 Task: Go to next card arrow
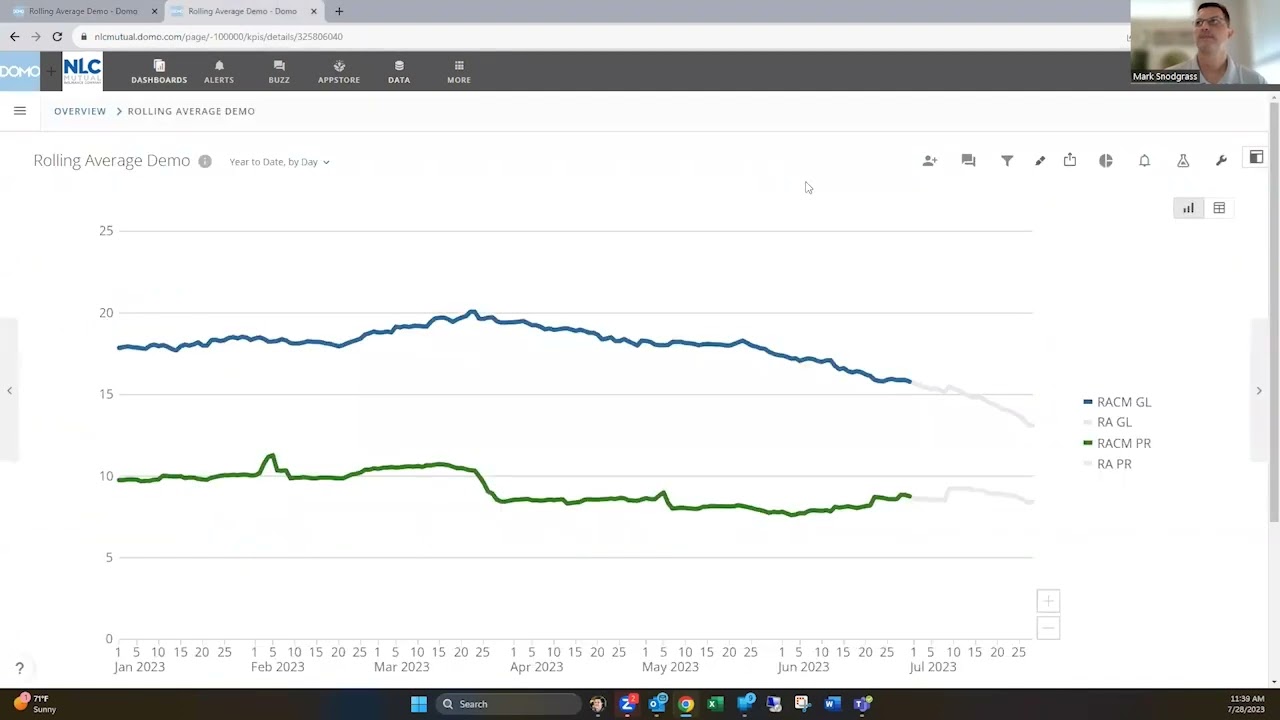1259,391
